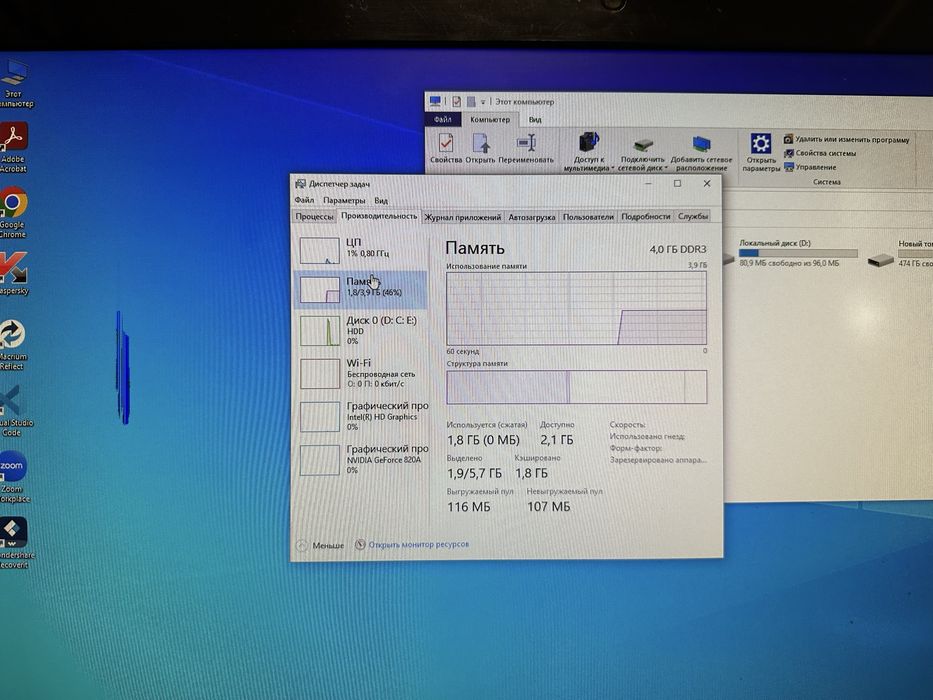Click quick access properties checkmark icon
This screenshot has width=933, height=700.
click(456, 102)
